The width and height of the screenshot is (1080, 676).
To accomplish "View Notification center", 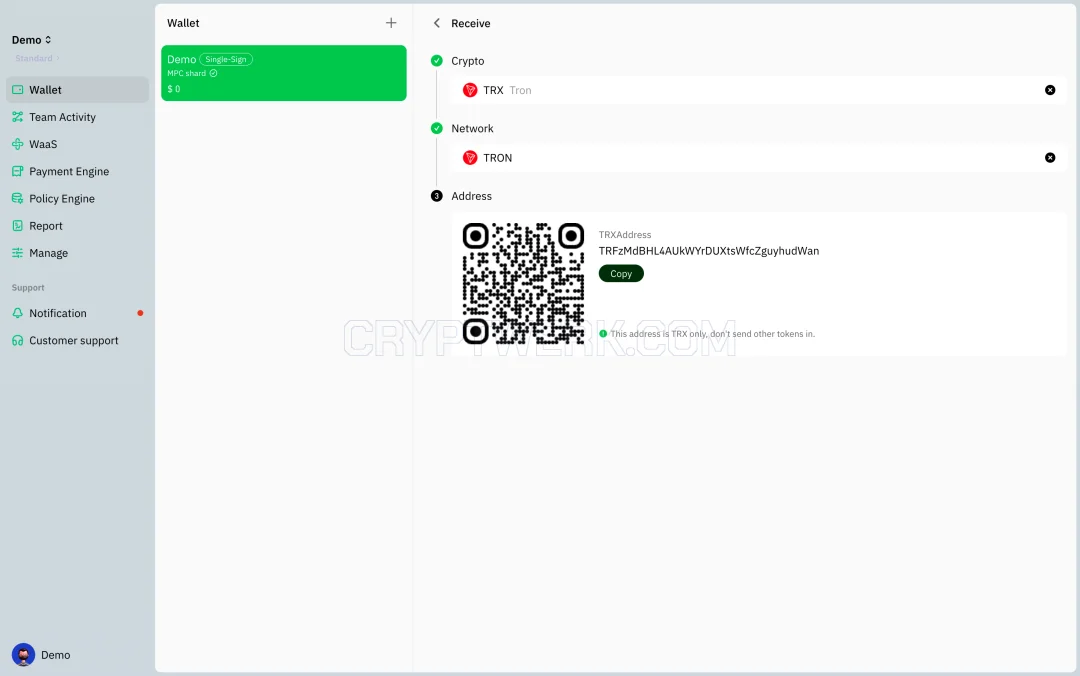I will coord(77,313).
